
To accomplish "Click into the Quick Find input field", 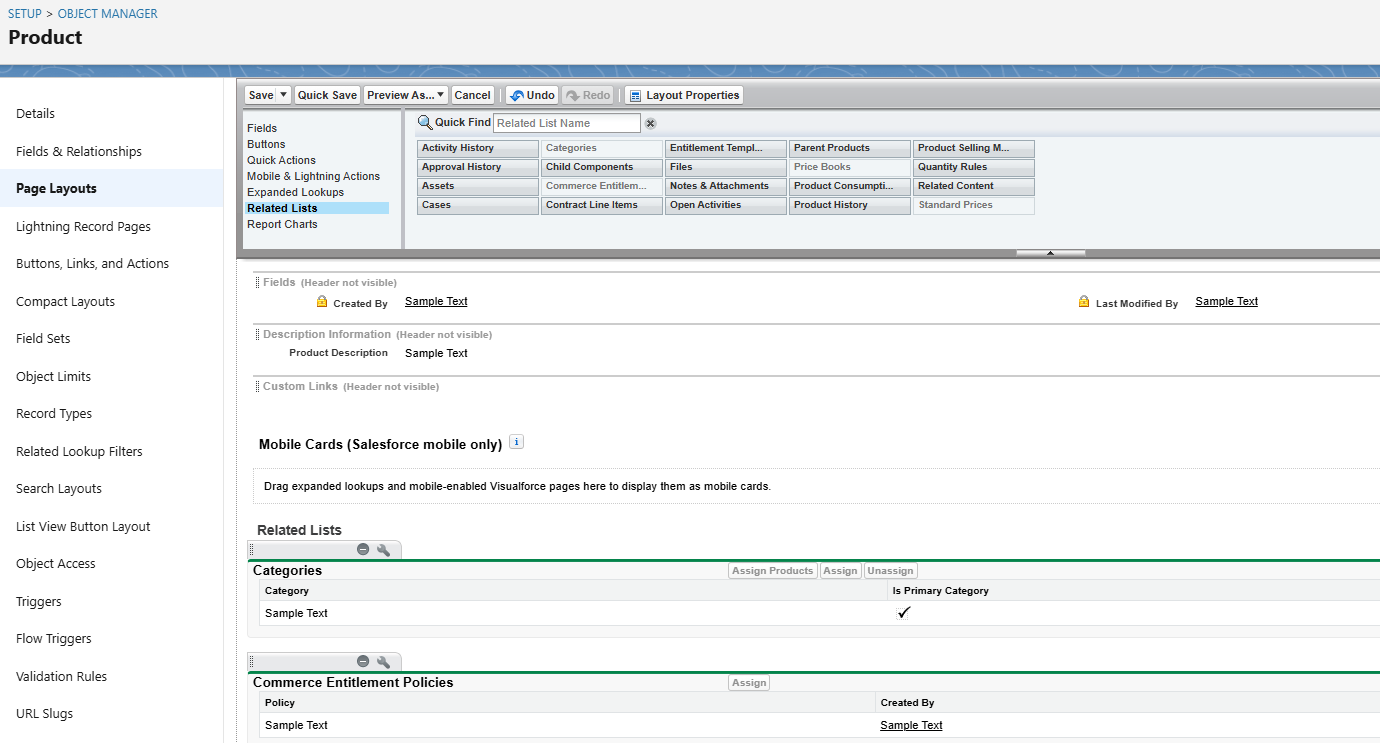I will 566,123.
